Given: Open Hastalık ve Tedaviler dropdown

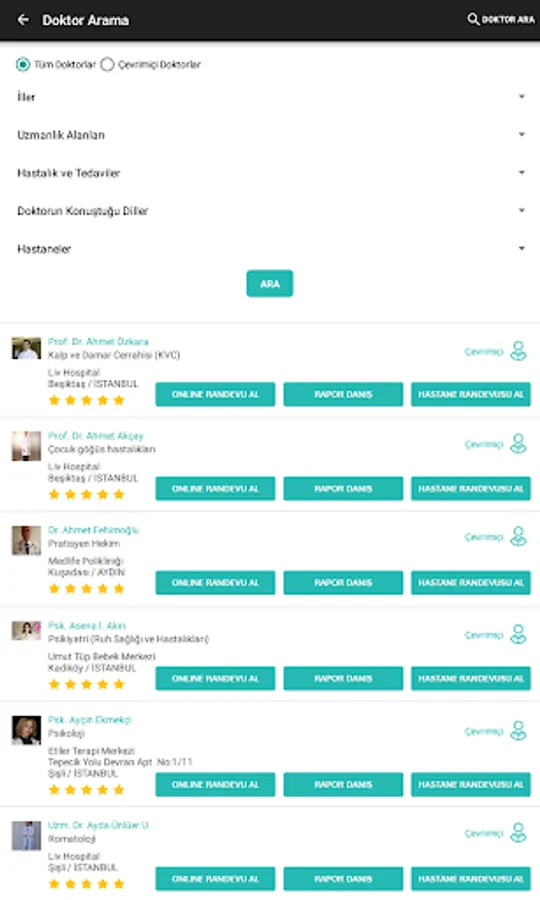Looking at the screenshot, I should [x=270, y=173].
